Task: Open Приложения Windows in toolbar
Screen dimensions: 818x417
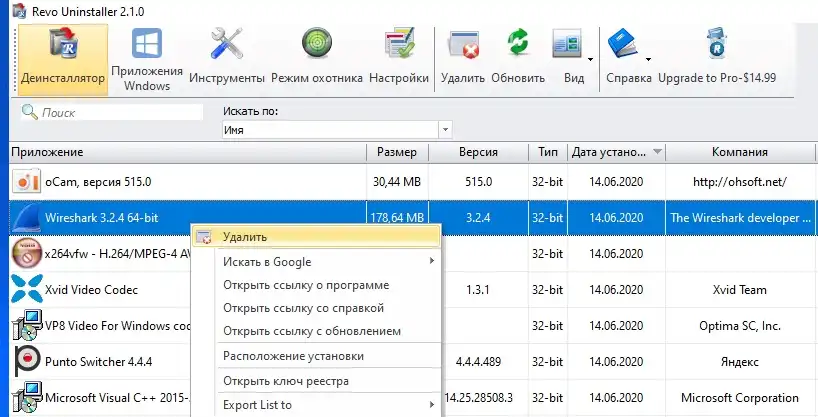Action: 147,60
